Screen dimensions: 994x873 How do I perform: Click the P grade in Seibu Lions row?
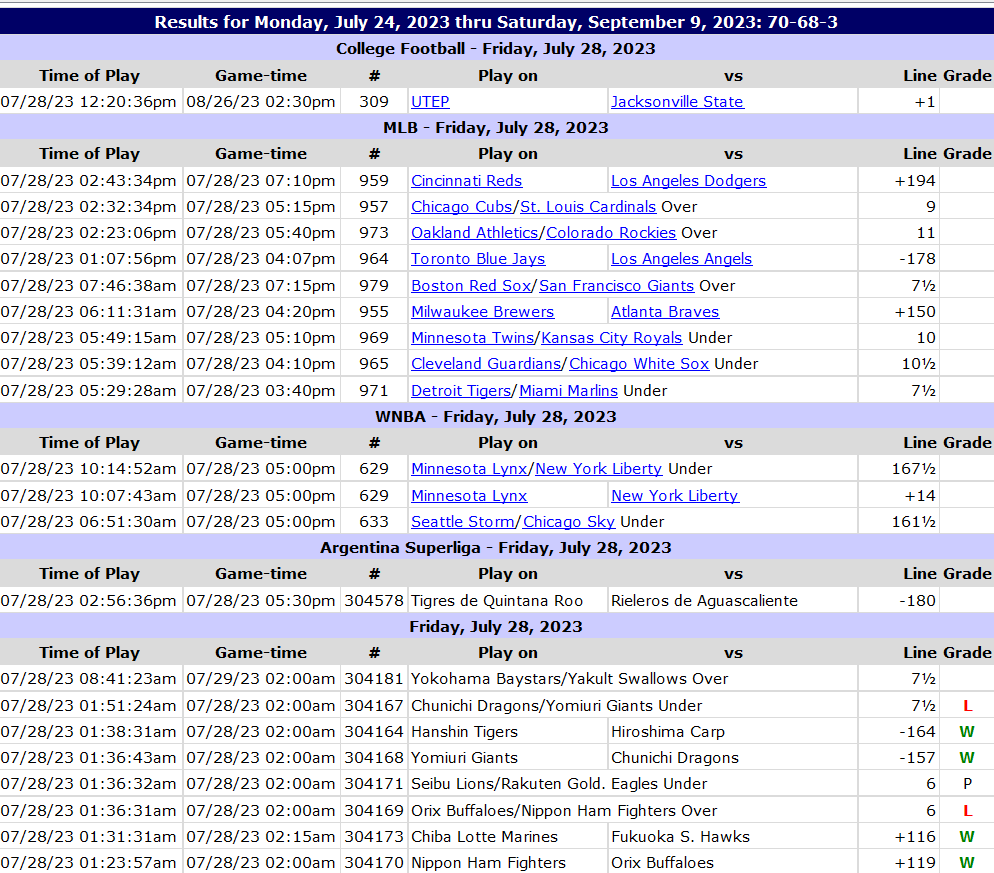click(967, 784)
